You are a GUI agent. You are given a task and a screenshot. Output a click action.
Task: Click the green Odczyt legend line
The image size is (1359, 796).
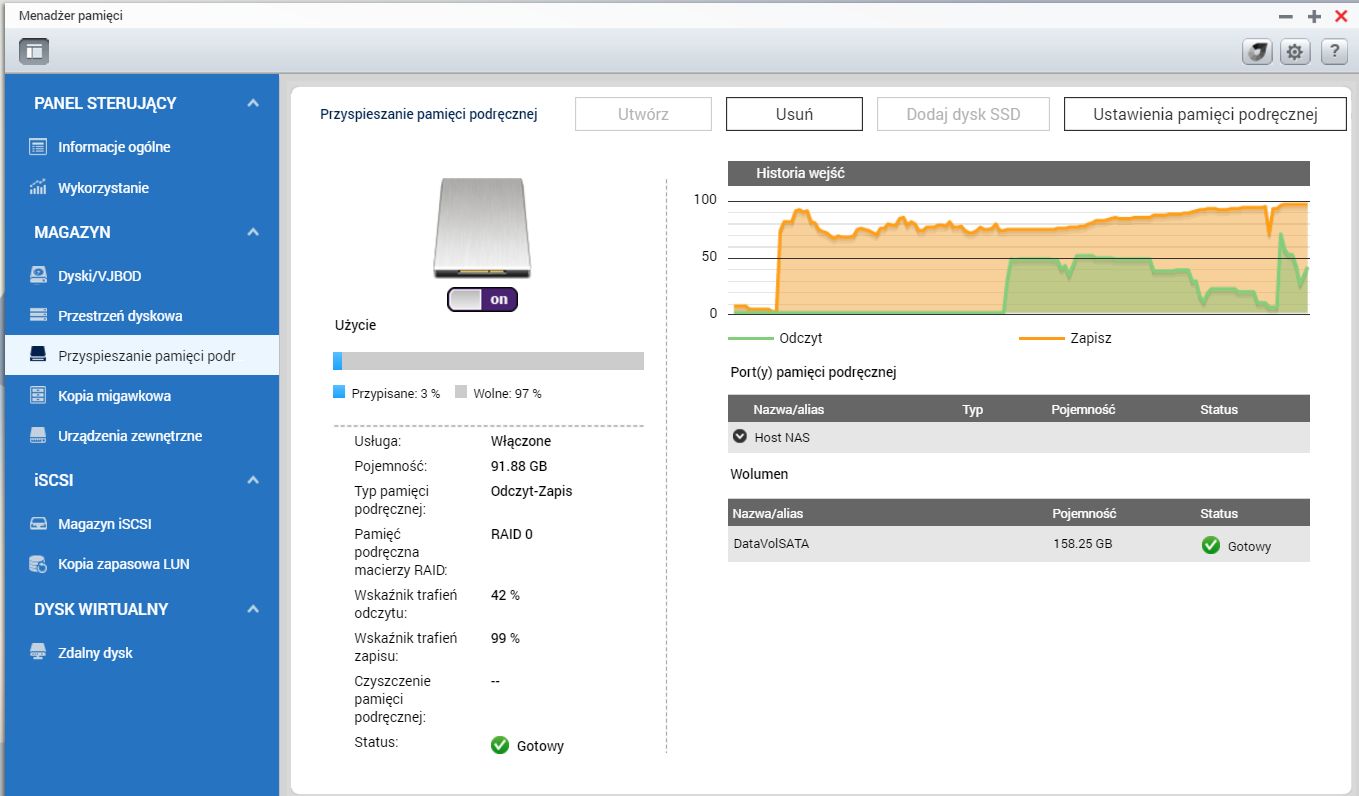pos(751,338)
